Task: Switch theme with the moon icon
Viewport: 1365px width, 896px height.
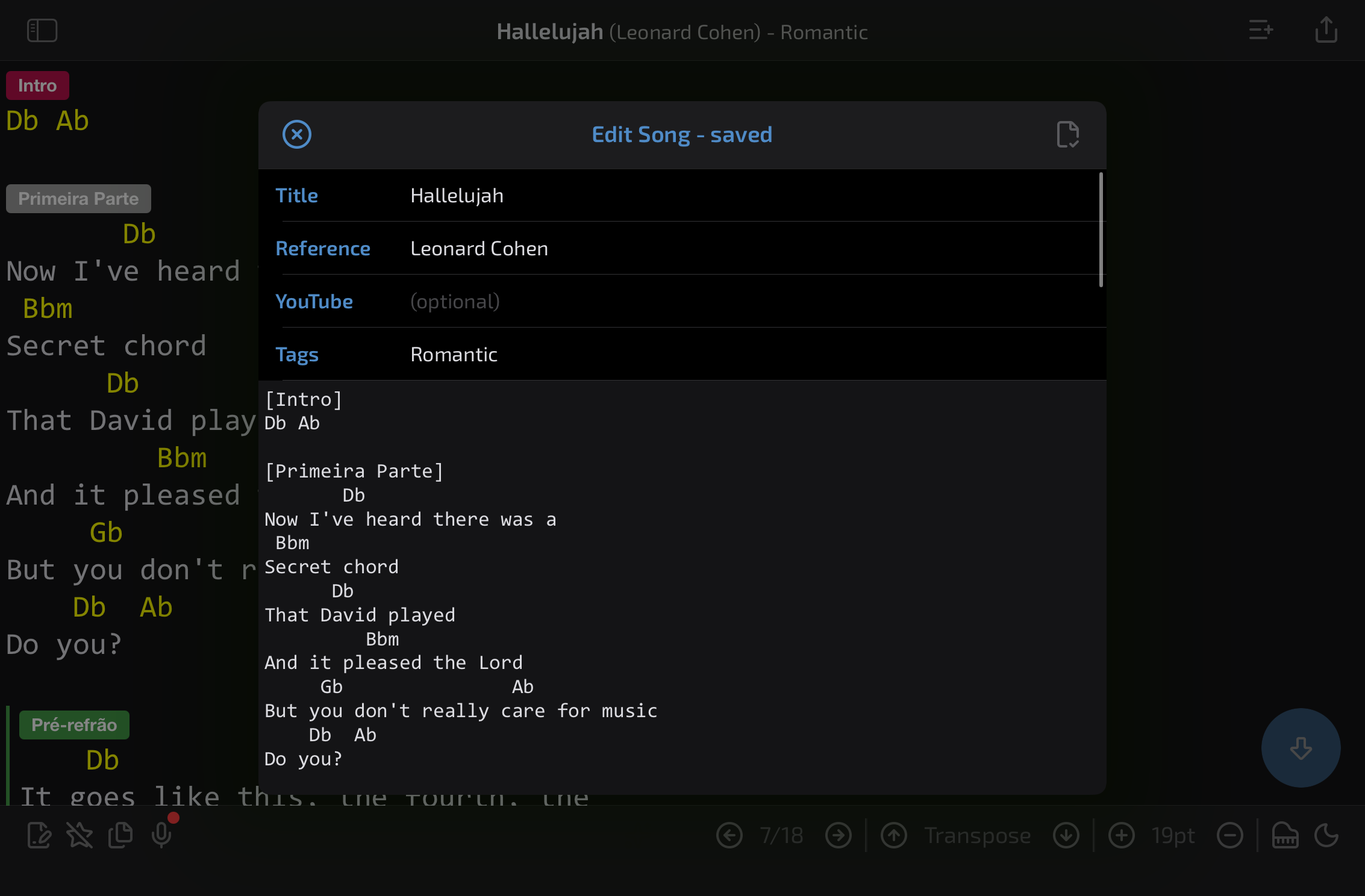Action: 1328,836
